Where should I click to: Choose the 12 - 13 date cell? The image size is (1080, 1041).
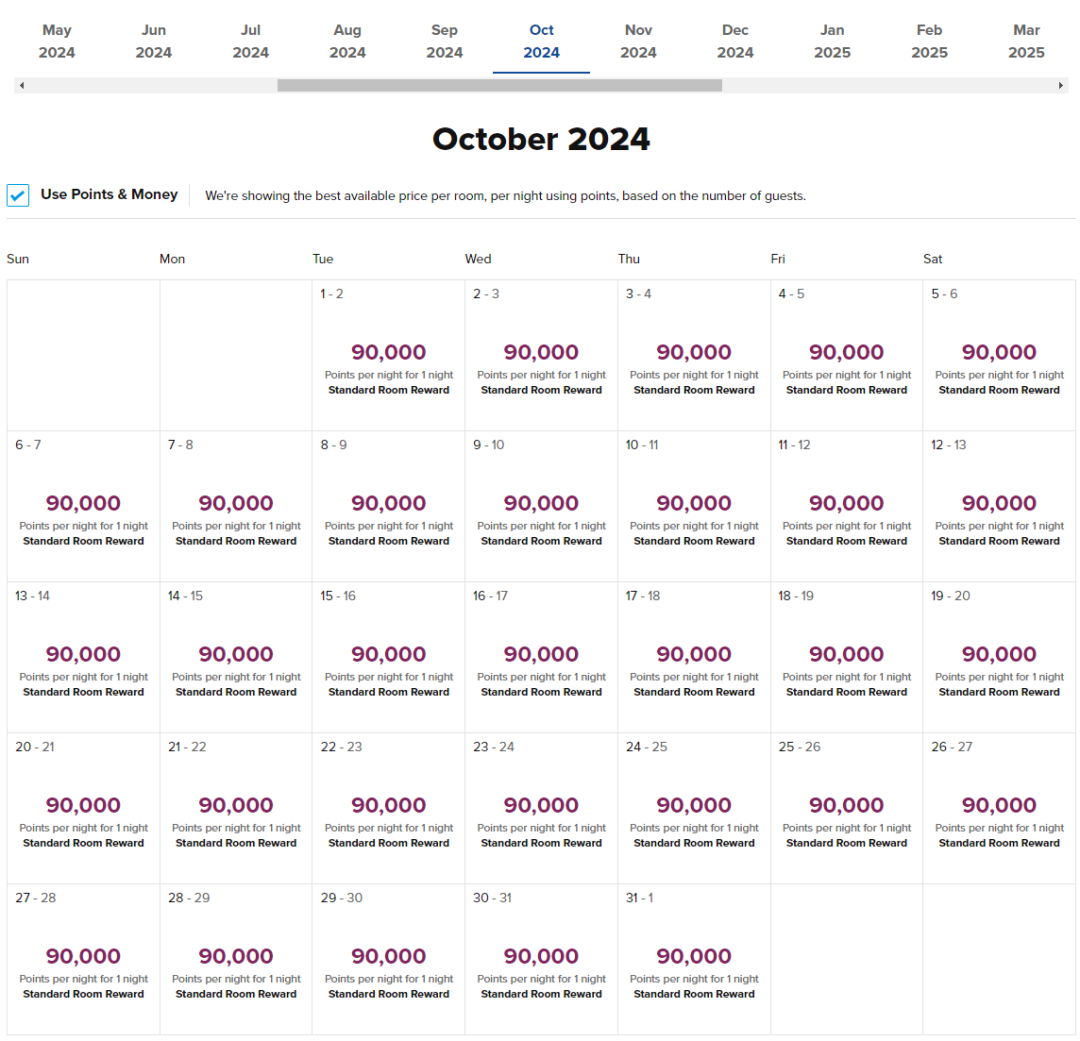(x=999, y=506)
